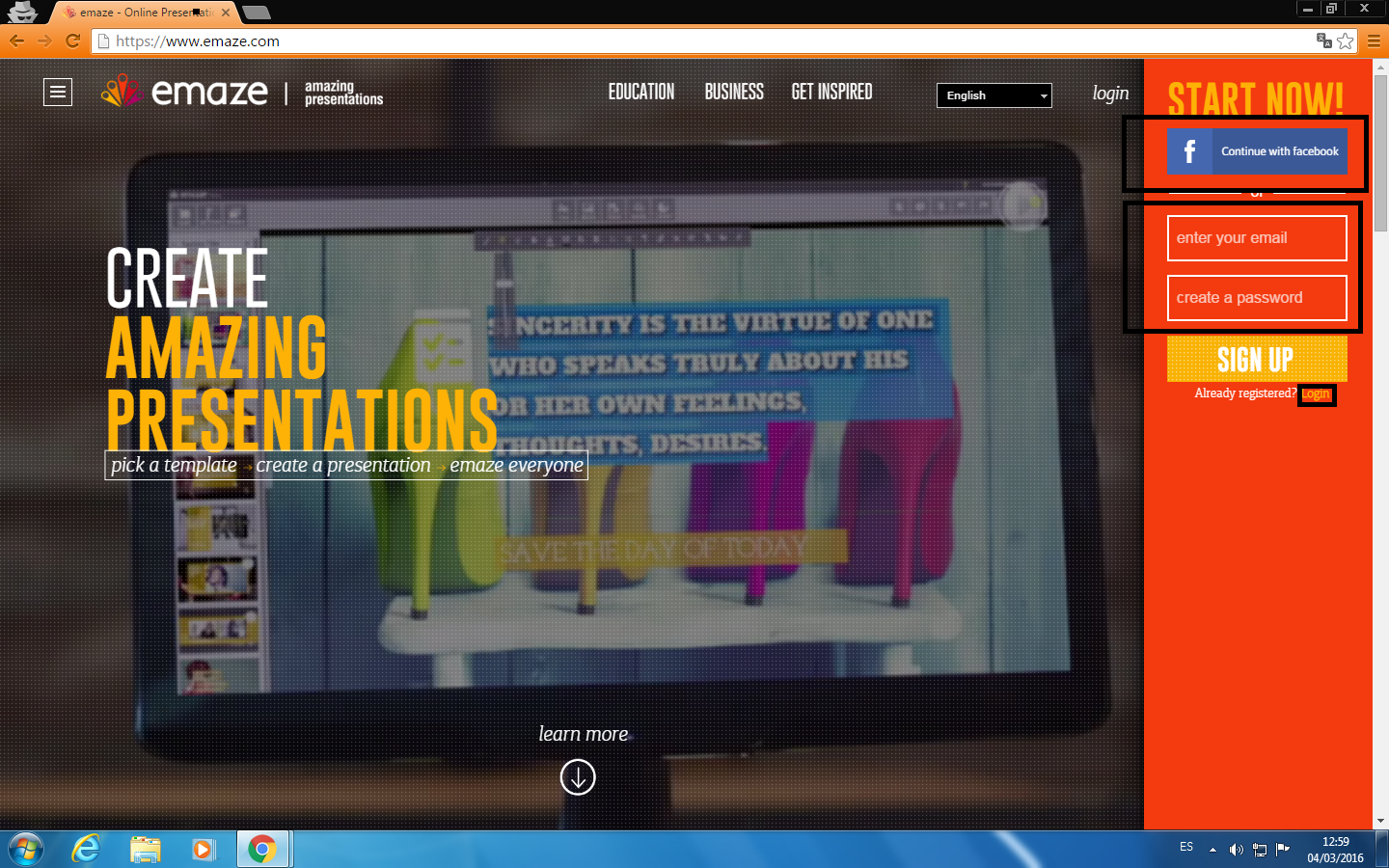Click Chrome icon in taskbar

coord(261,849)
